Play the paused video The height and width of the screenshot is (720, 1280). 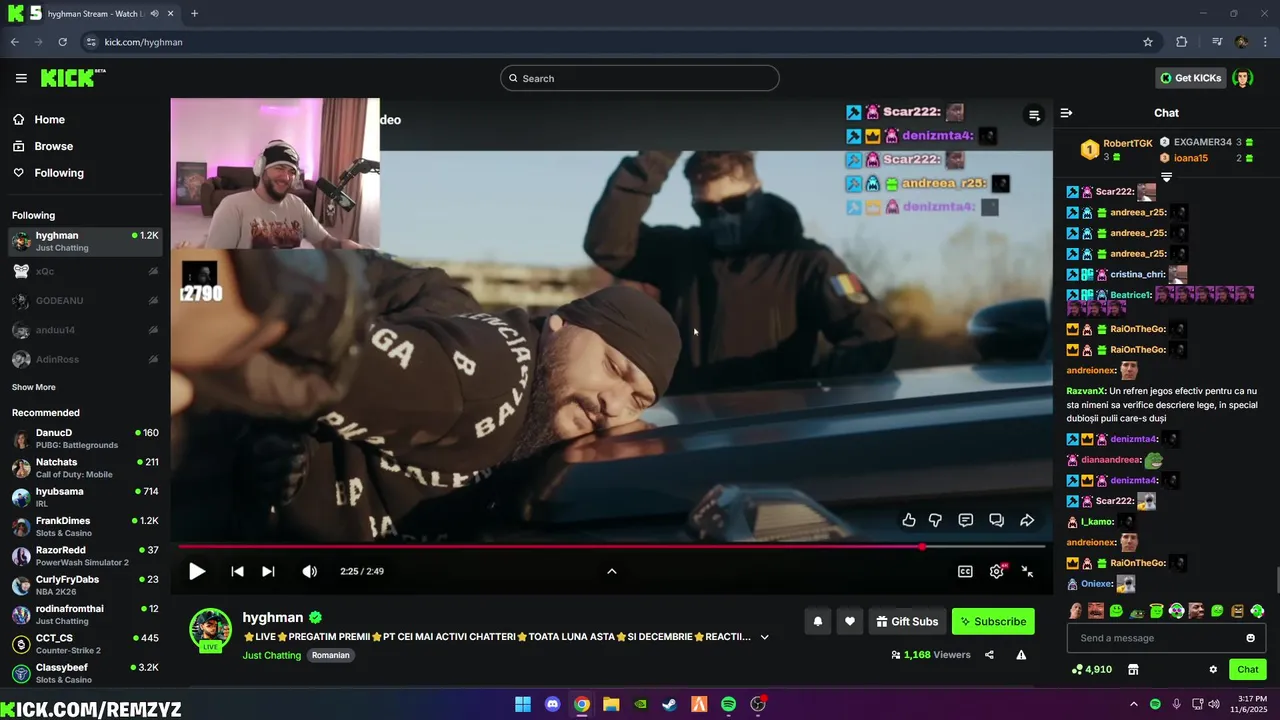pos(197,571)
